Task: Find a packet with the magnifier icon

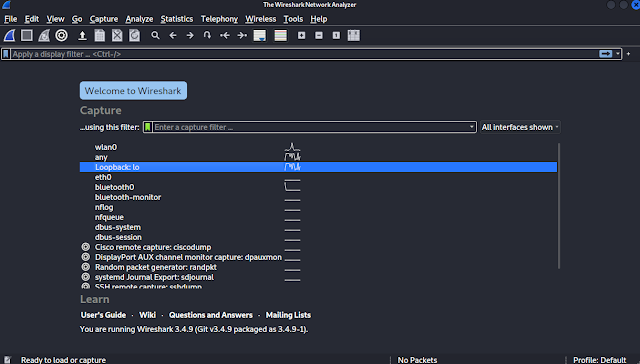Action: (x=155, y=36)
